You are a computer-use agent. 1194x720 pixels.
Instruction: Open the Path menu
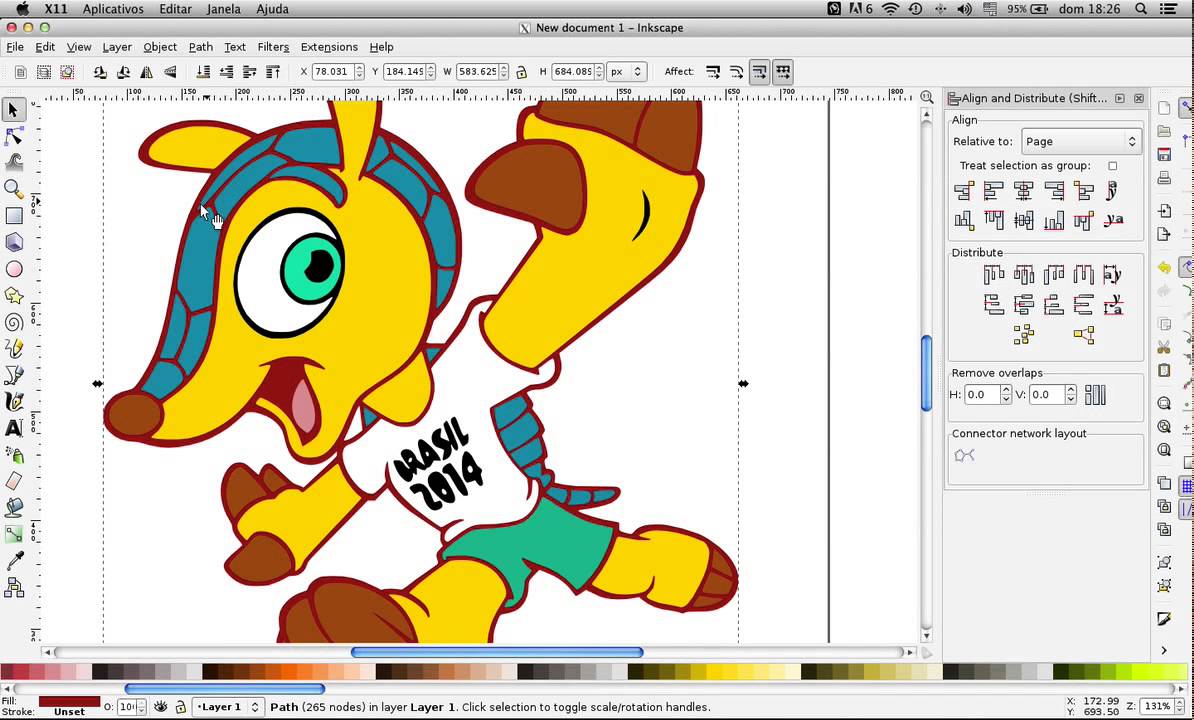click(x=200, y=46)
